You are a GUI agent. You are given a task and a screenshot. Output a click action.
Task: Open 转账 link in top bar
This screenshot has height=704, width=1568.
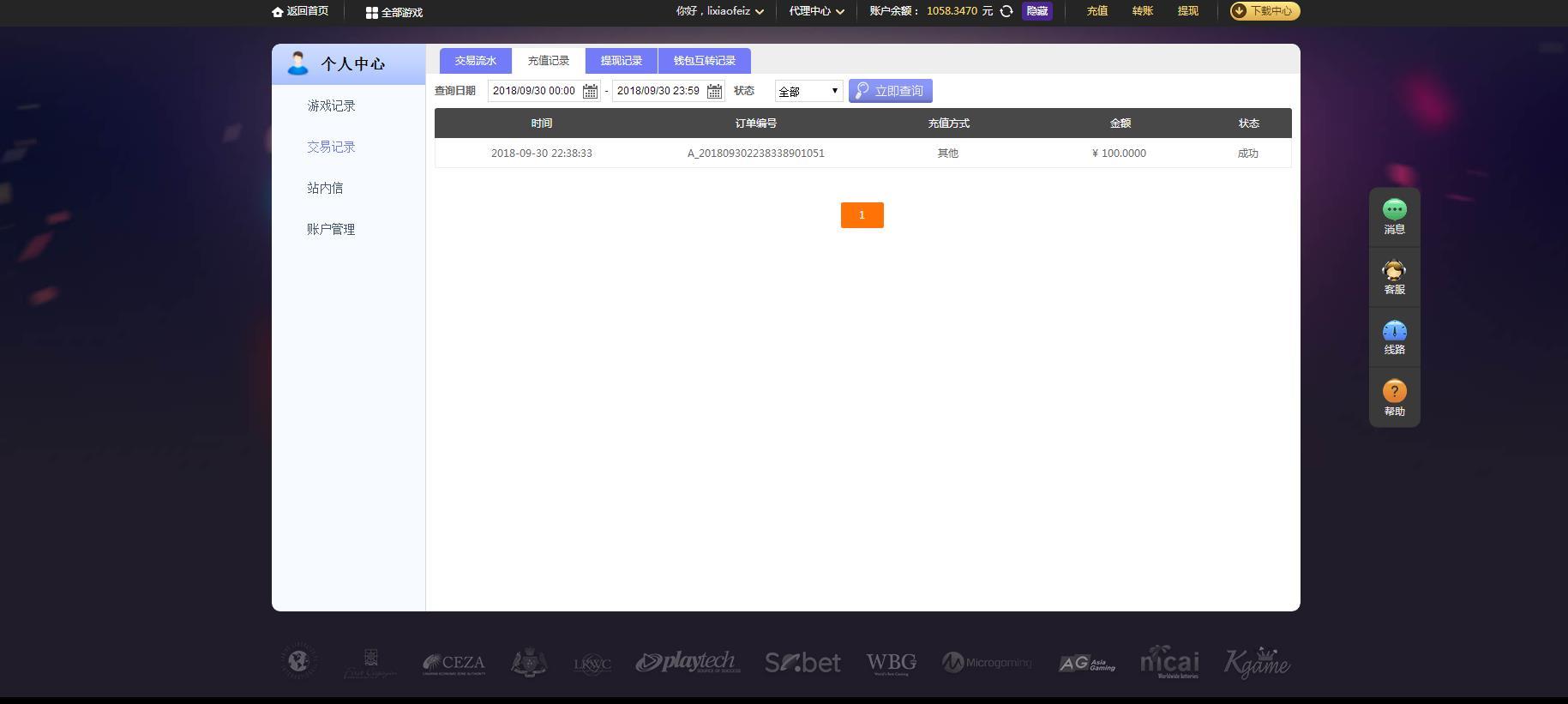[x=1142, y=11]
